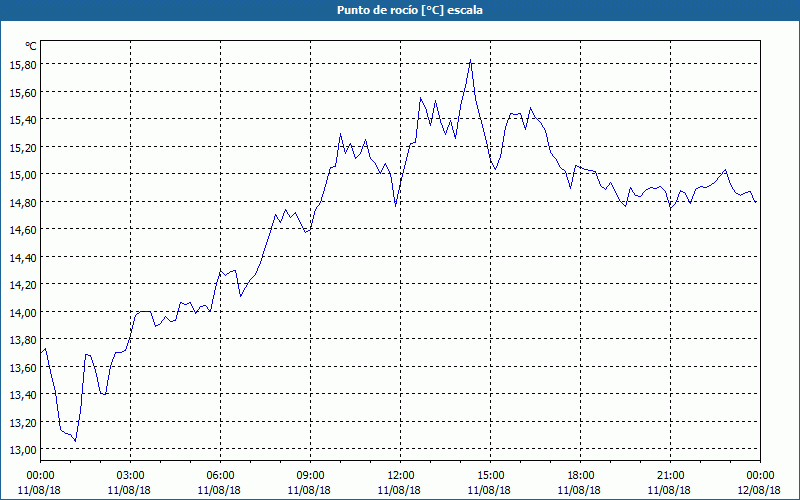Click the 15,80 y-axis label

pos(22,65)
